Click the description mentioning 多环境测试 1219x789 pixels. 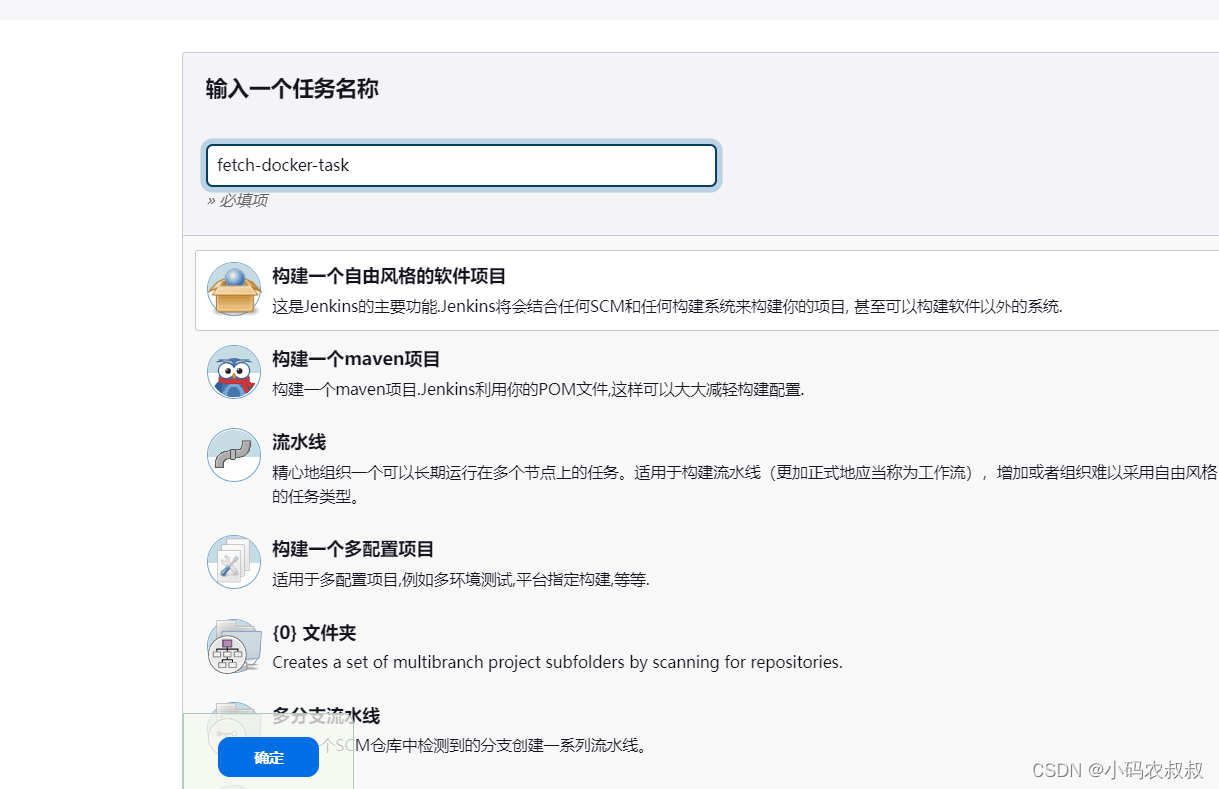[x=461, y=579]
